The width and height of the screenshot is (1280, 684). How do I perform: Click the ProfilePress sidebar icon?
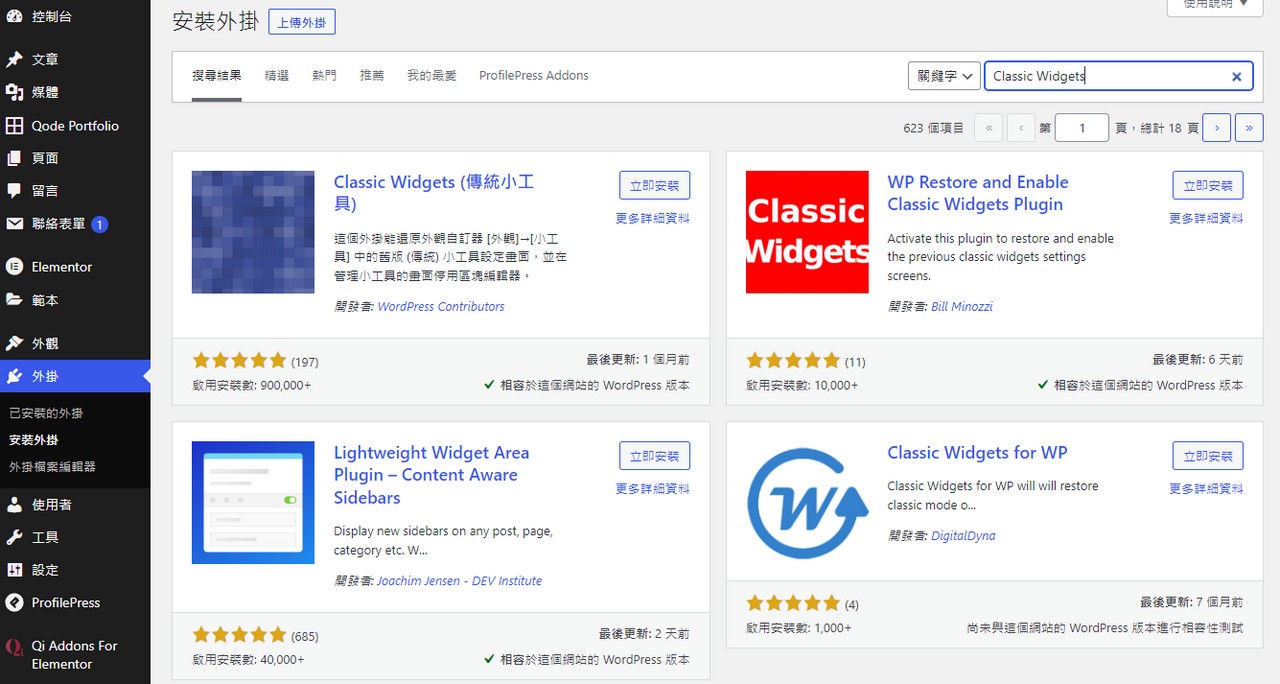(18, 602)
